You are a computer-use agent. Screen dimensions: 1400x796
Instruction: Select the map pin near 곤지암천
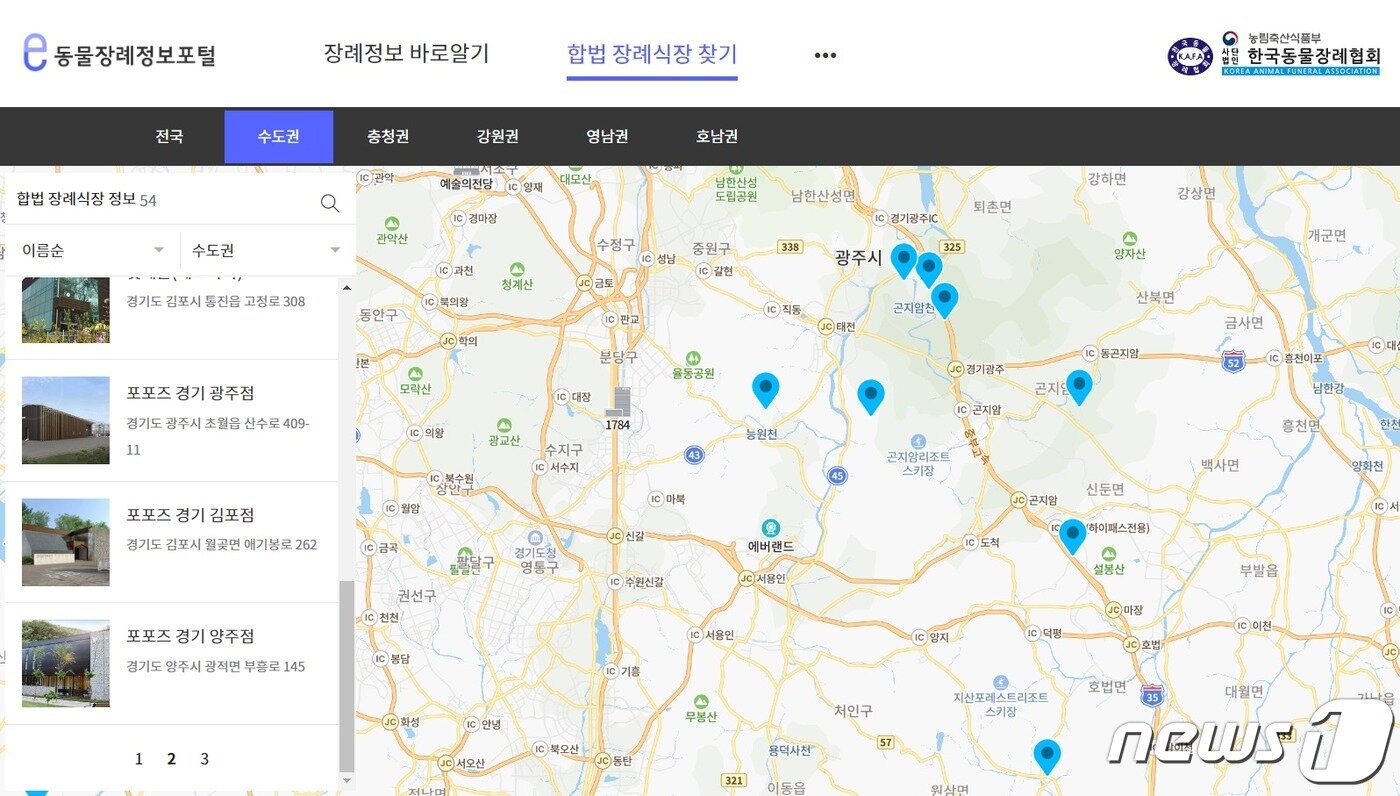coord(945,297)
